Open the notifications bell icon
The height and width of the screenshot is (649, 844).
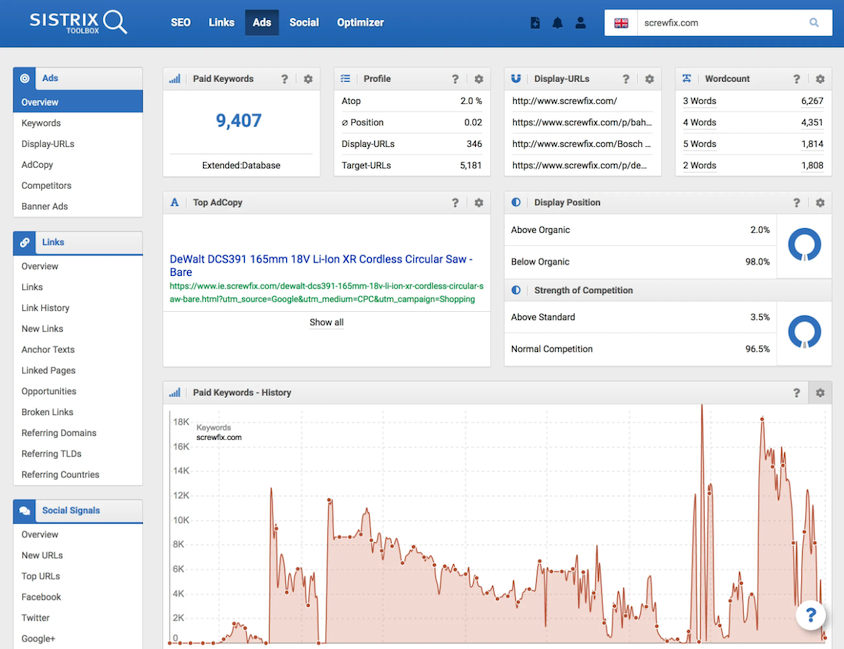click(x=558, y=23)
